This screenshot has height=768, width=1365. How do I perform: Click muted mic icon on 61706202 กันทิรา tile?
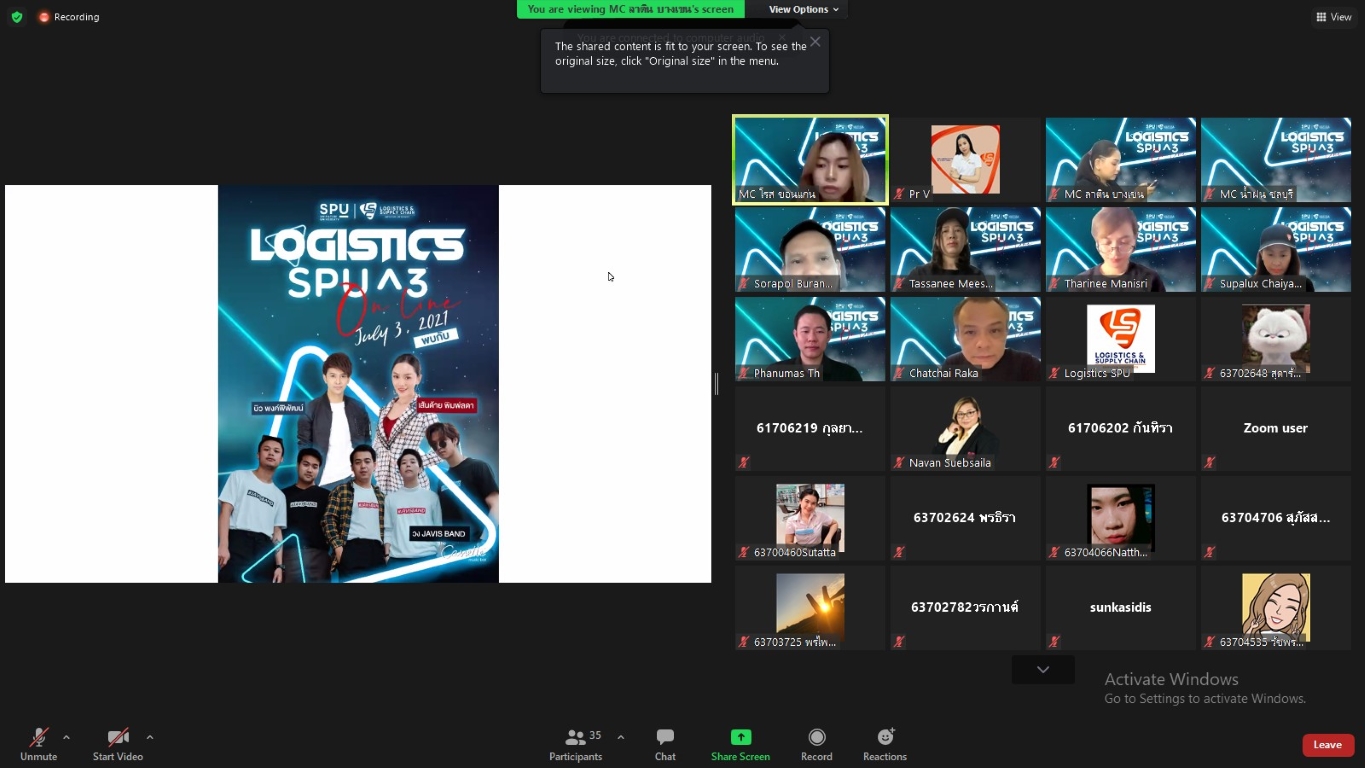[x=1055, y=463]
